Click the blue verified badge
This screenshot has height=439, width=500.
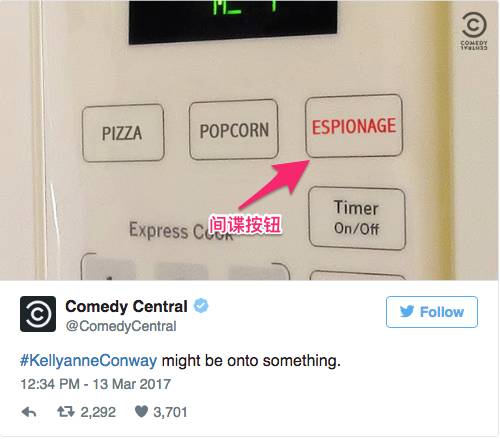[201, 306]
